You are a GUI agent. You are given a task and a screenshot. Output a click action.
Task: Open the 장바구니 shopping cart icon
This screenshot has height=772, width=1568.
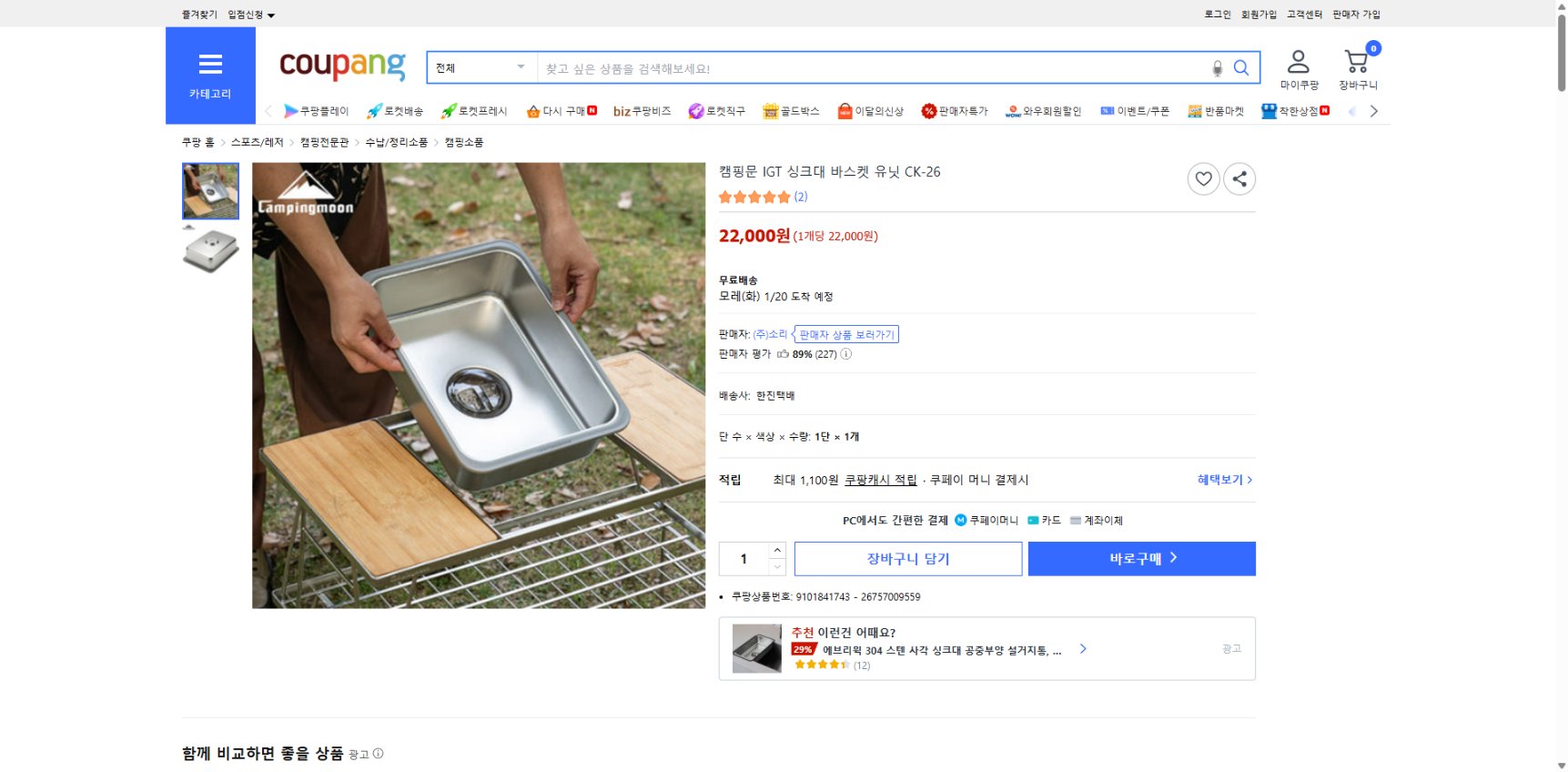point(1357,61)
